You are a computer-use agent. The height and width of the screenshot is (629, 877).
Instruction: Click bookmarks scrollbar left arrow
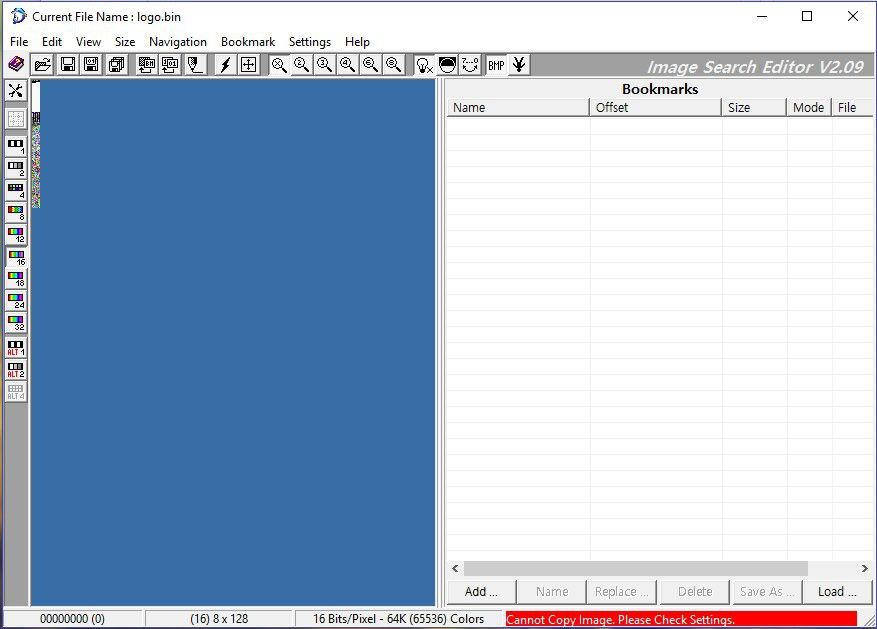[455, 569]
